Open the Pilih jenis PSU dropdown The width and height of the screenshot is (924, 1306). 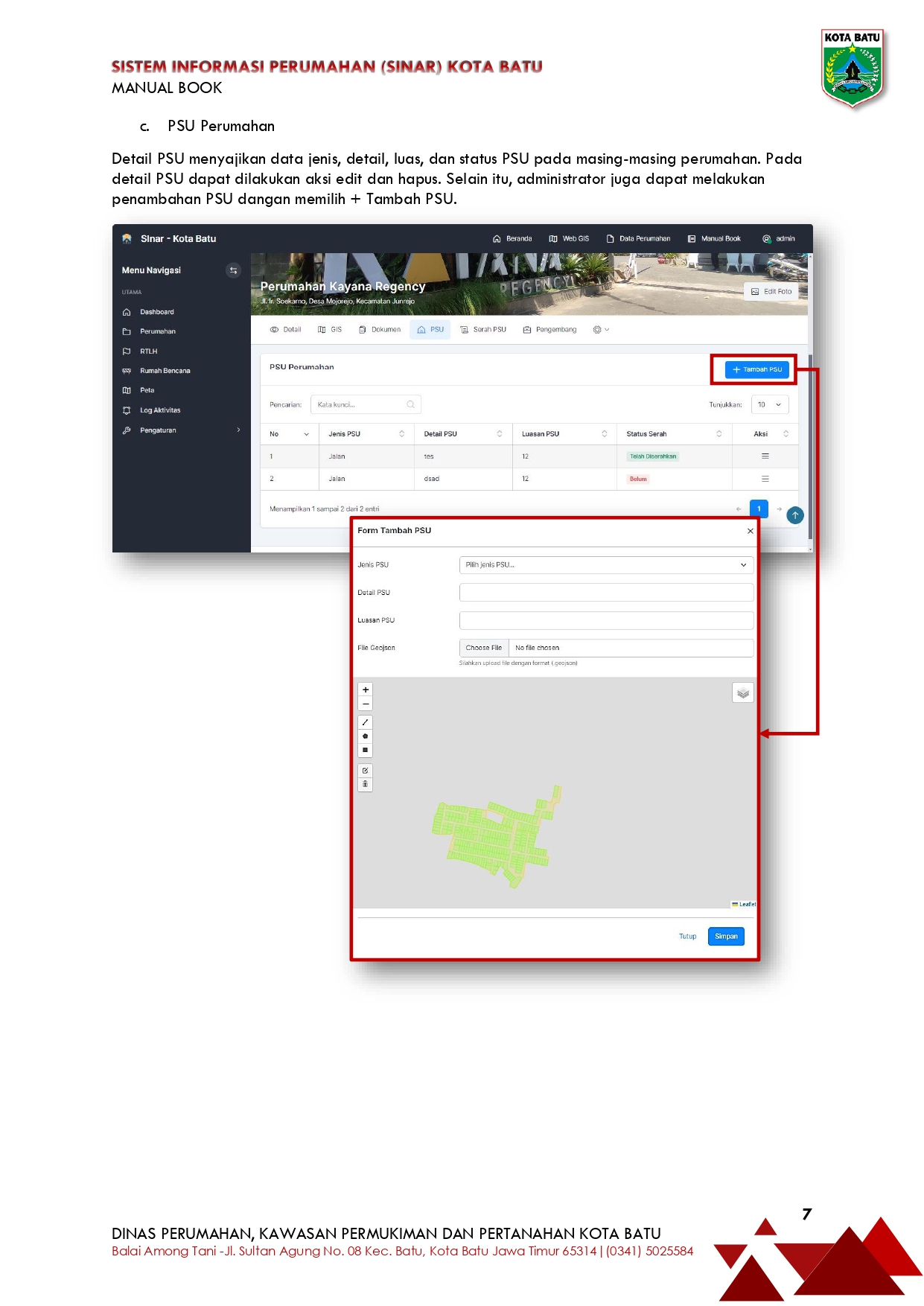pos(606,564)
